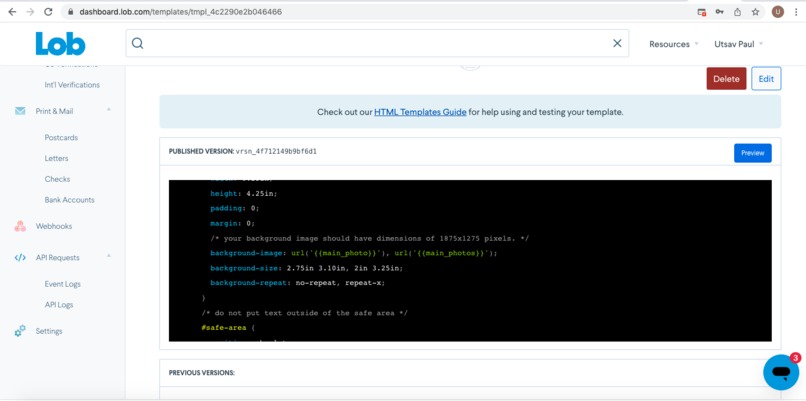Click the background-size code line
This screenshot has width=806, height=401.
pos(307,268)
